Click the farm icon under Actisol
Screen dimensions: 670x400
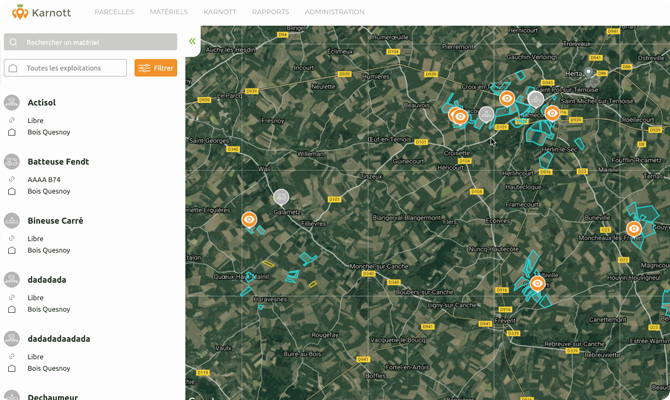12,132
